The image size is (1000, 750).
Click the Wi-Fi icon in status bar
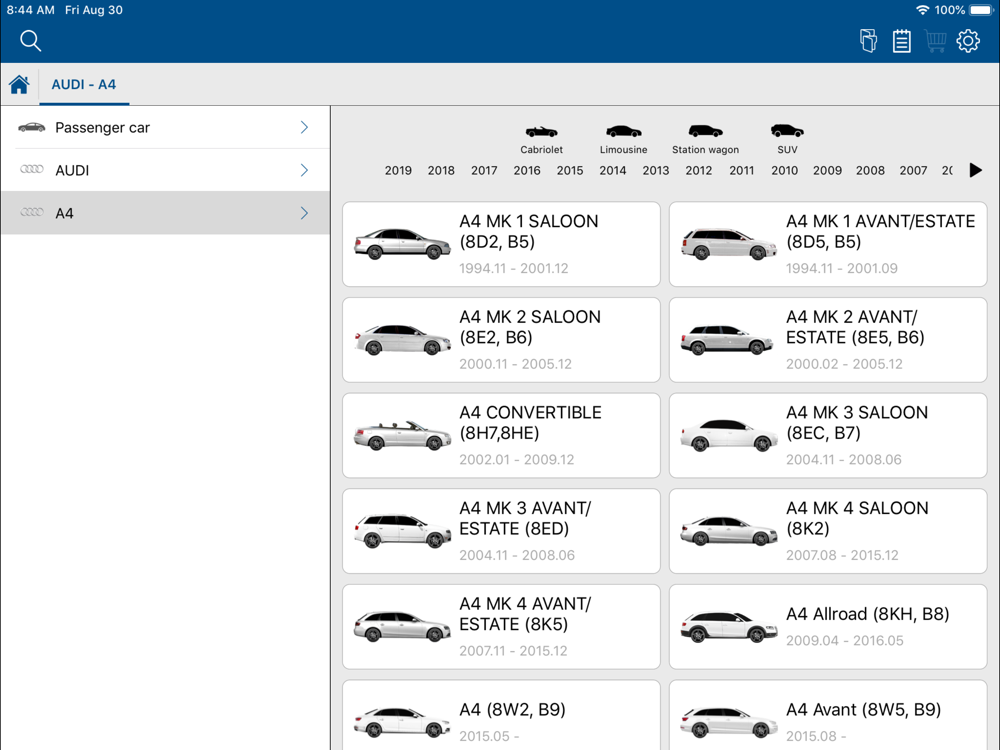(922, 10)
